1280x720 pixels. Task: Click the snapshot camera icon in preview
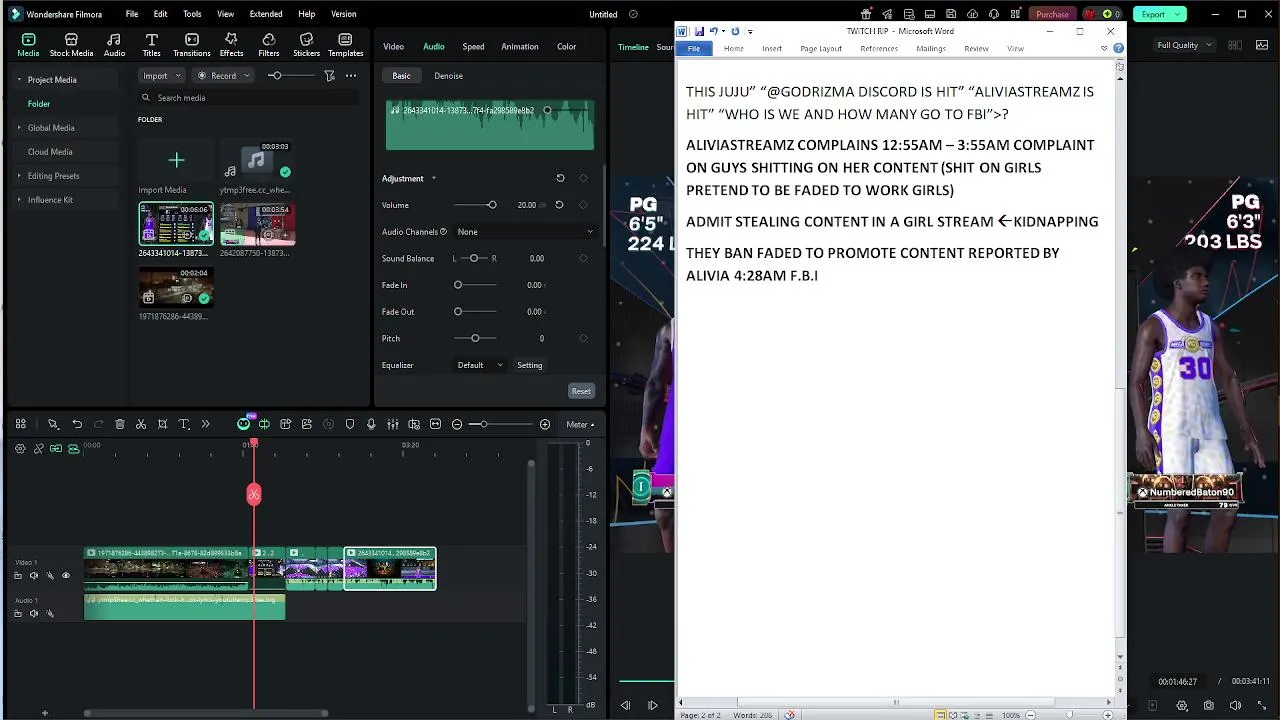pyautogui.click(x=1209, y=706)
